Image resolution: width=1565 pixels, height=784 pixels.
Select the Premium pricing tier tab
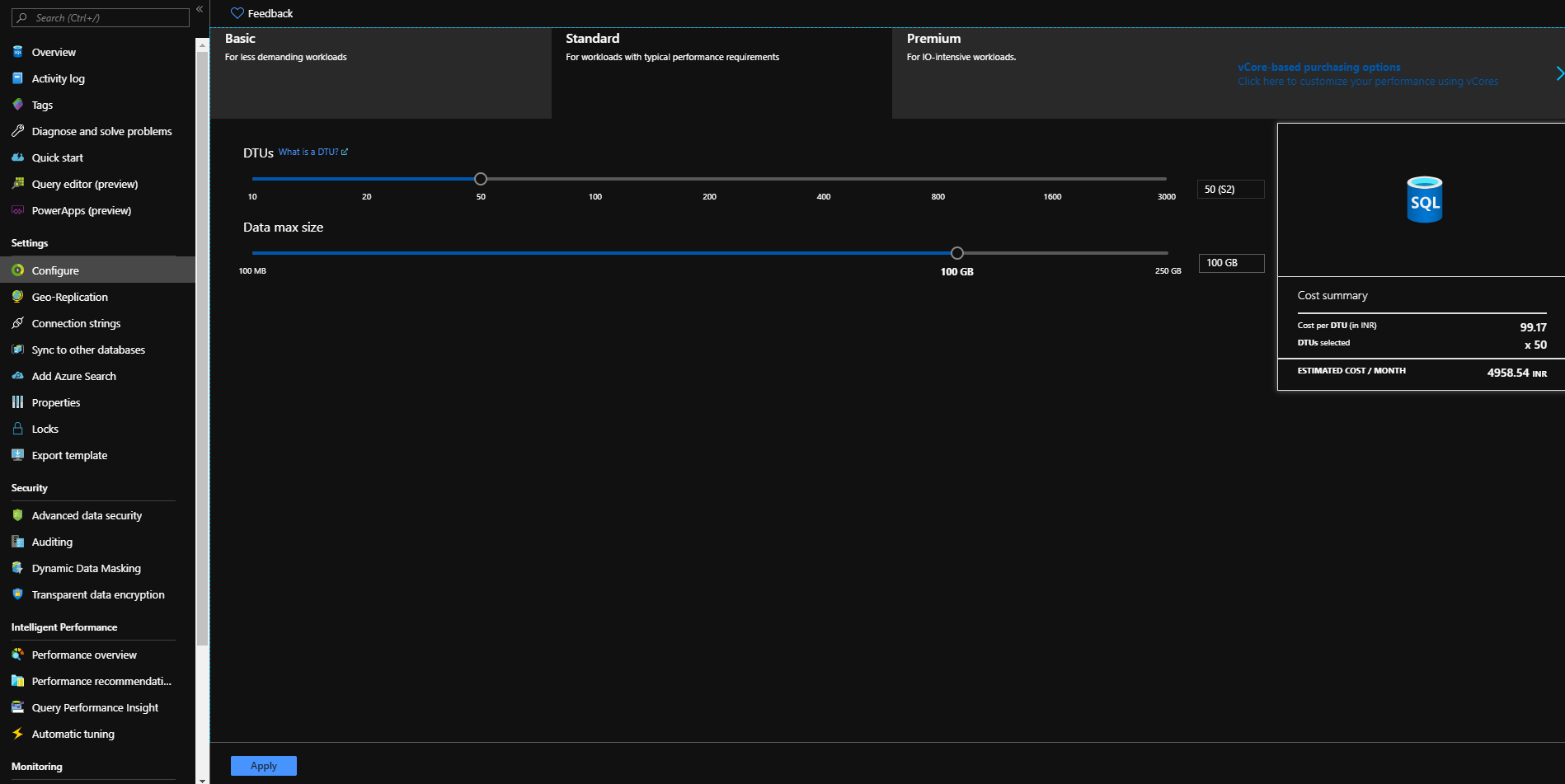[1062, 73]
